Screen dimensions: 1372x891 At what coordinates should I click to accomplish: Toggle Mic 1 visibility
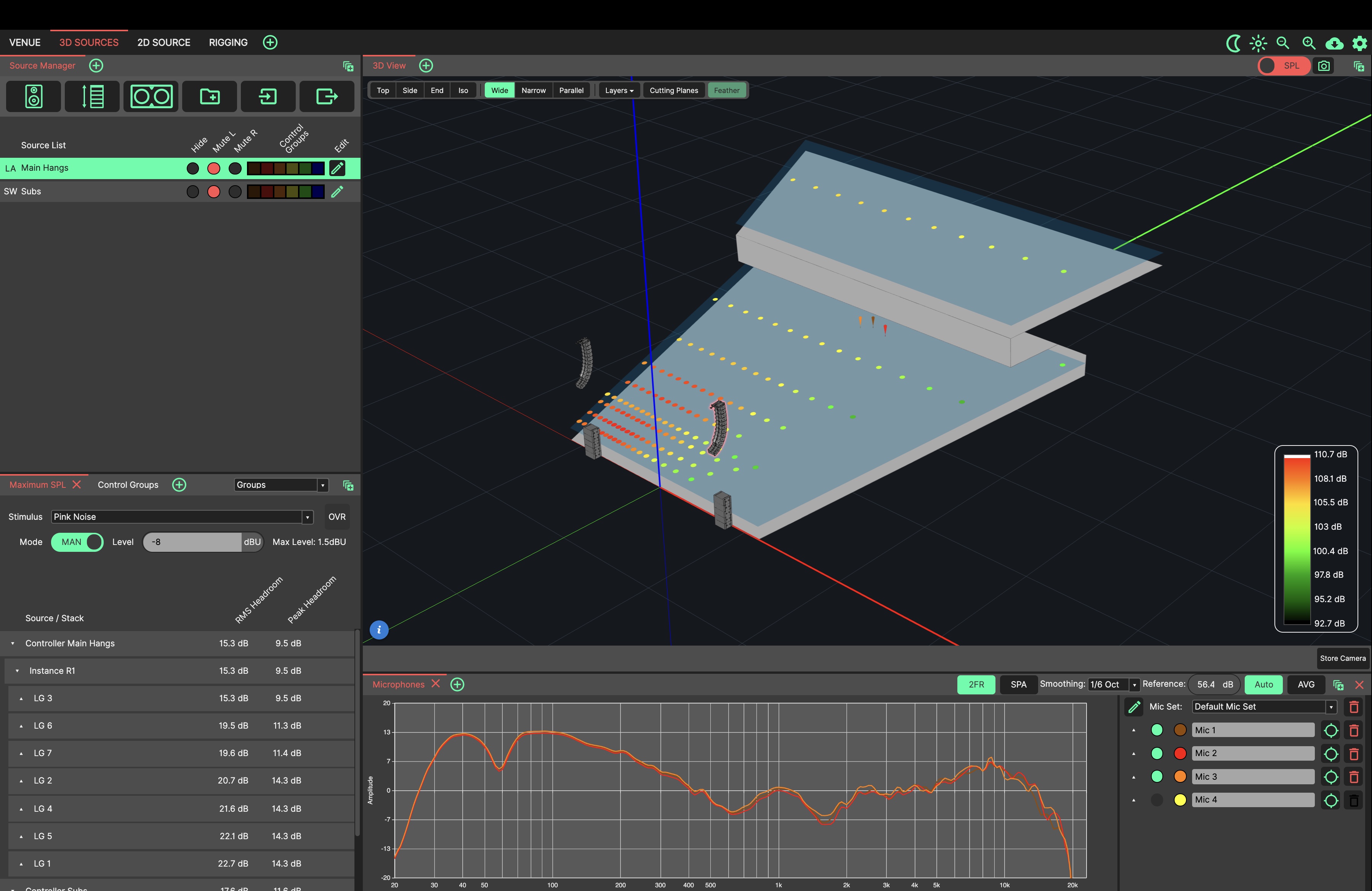point(1156,730)
